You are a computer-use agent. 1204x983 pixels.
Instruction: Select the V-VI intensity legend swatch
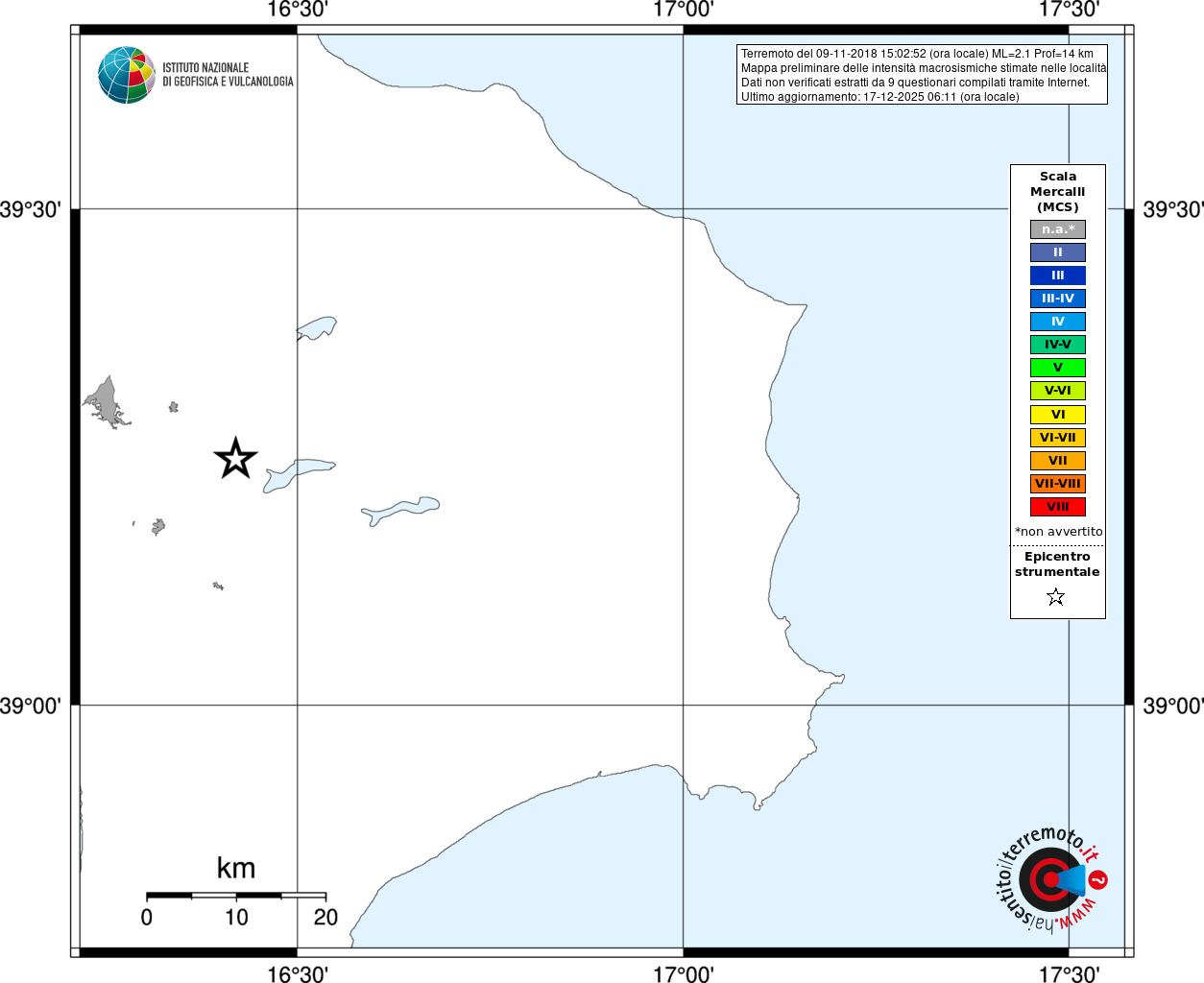[1058, 391]
